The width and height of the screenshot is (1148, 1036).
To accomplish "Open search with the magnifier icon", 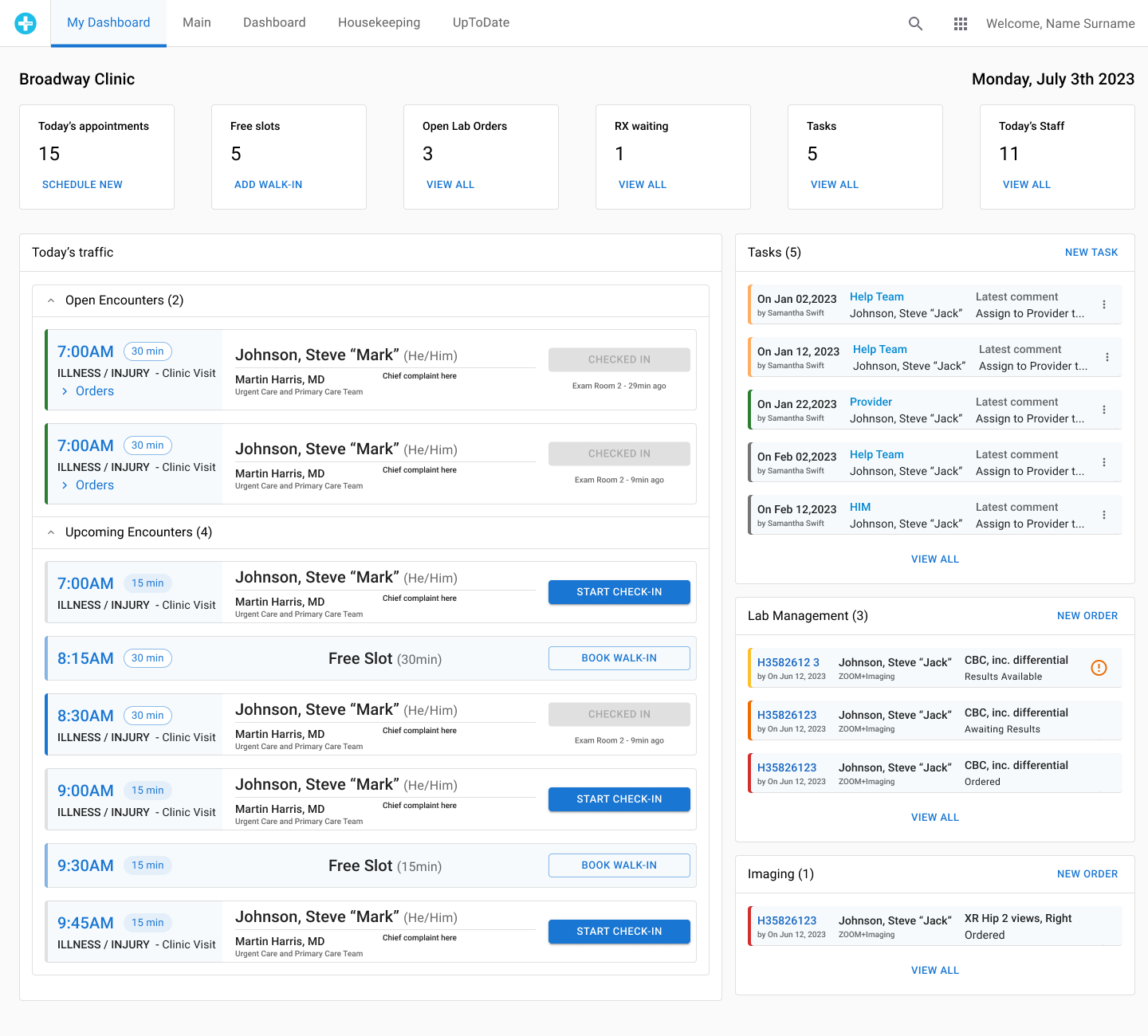I will point(915,24).
